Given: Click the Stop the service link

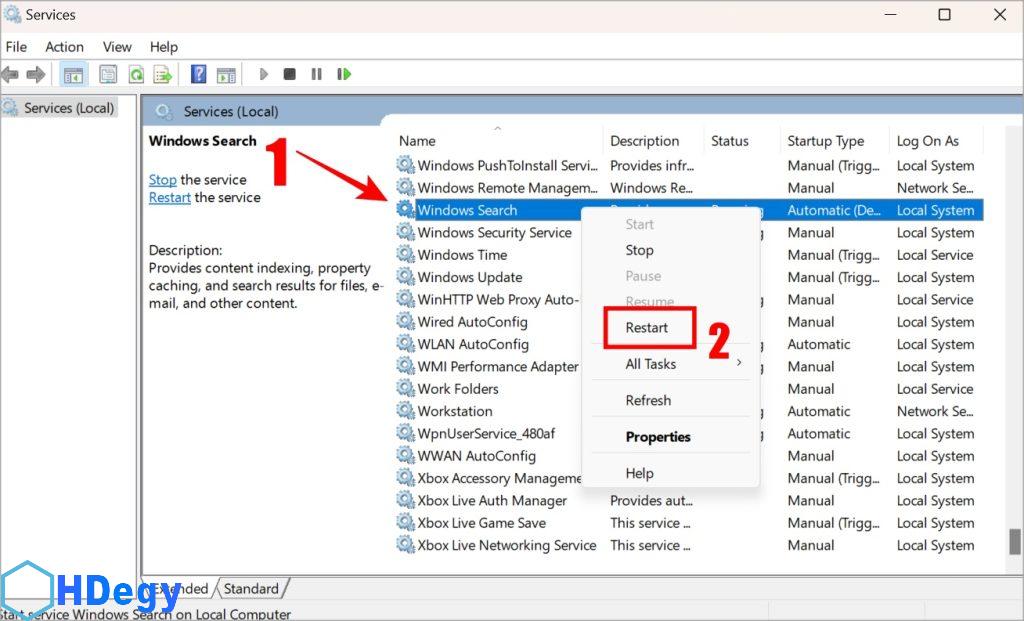Looking at the screenshot, I should 162,180.
